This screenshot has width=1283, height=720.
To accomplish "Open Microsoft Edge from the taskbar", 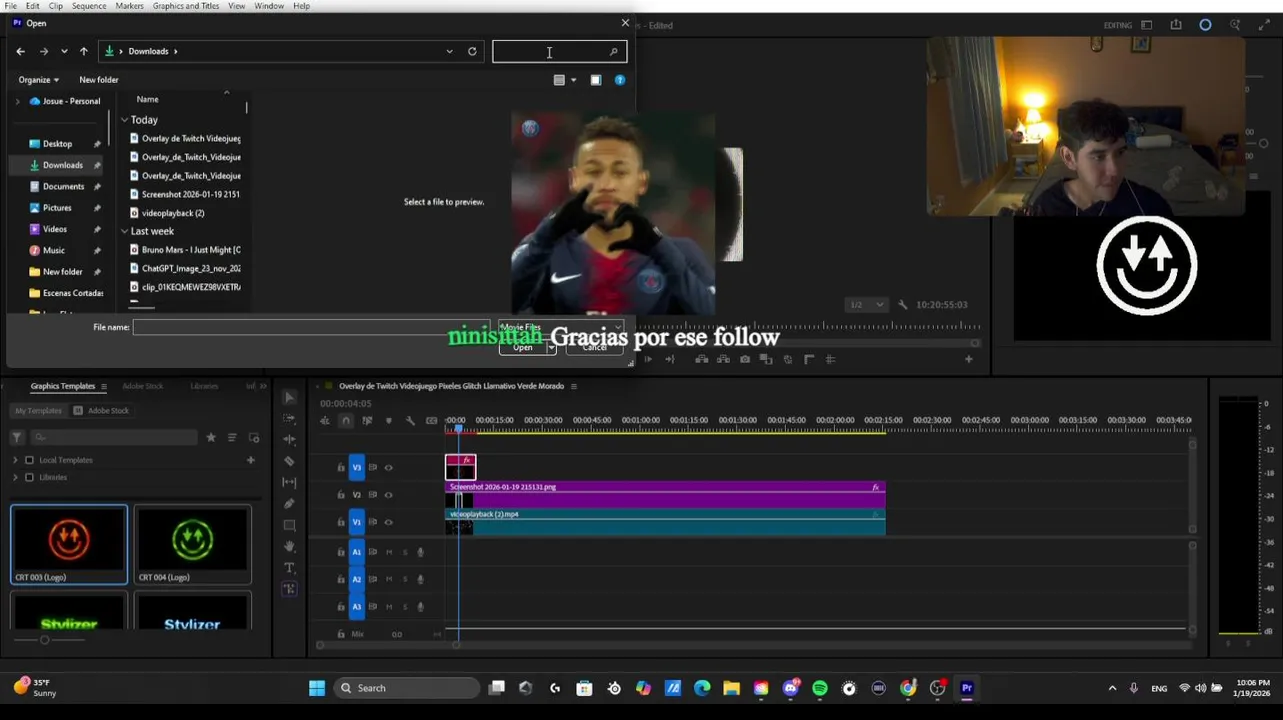I will [702, 688].
